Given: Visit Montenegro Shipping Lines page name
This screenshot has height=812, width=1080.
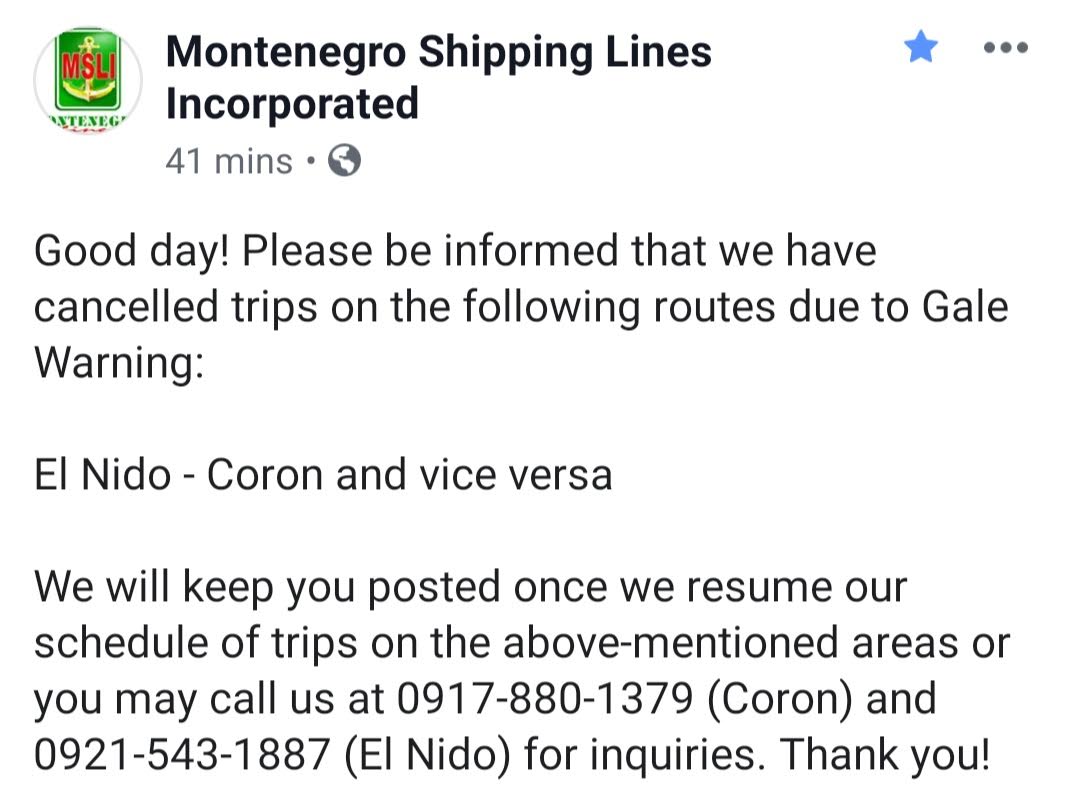Looking at the screenshot, I should coord(439,52).
